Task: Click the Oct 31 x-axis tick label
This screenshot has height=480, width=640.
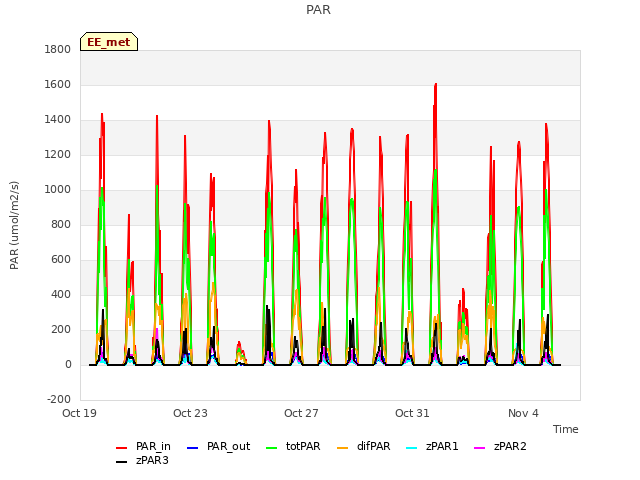Action: click(413, 413)
